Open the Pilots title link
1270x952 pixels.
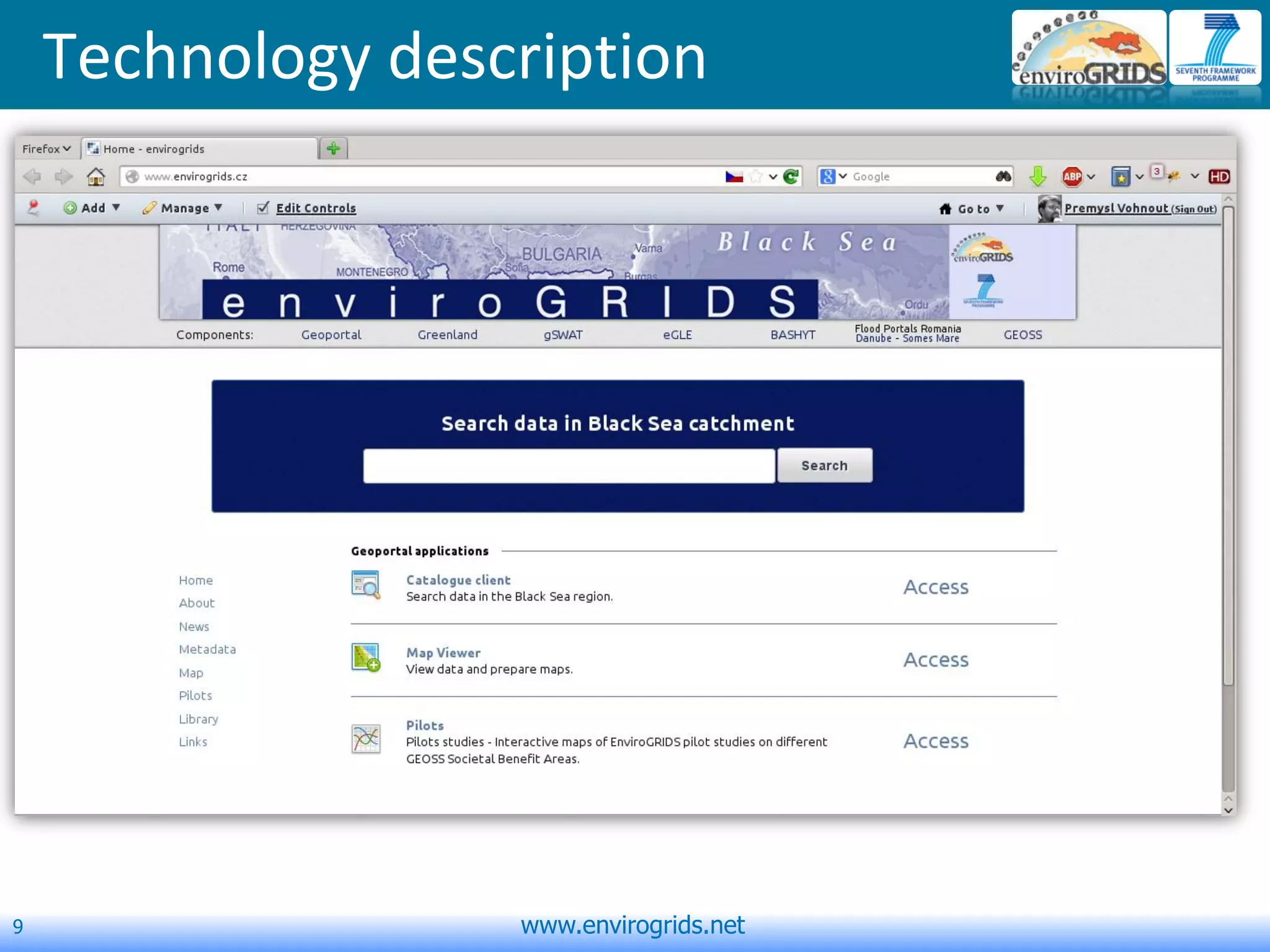[x=425, y=725]
